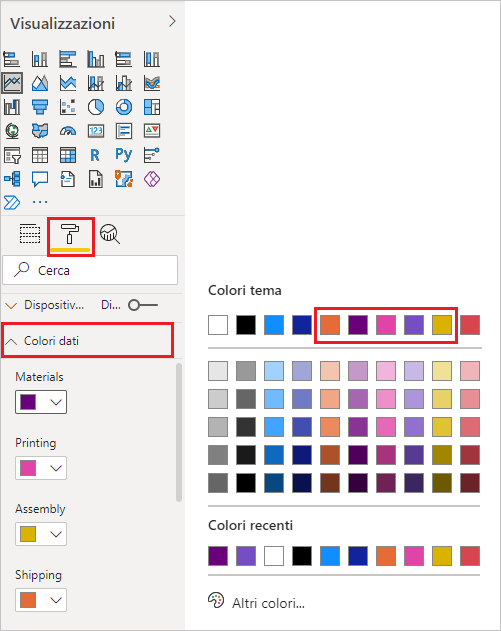The width and height of the screenshot is (501, 631).
Task: Add the smart narrative visual
Action: click(x=68, y=179)
